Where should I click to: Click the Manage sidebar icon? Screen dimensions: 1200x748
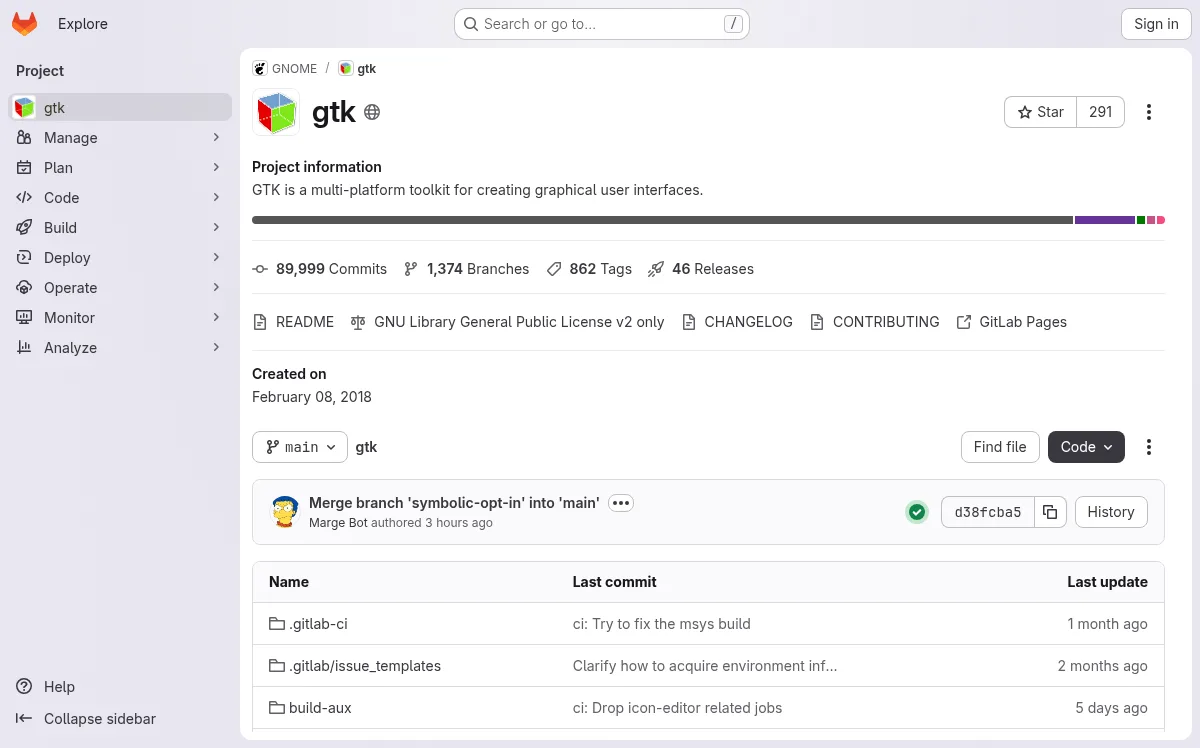coord(24,138)
